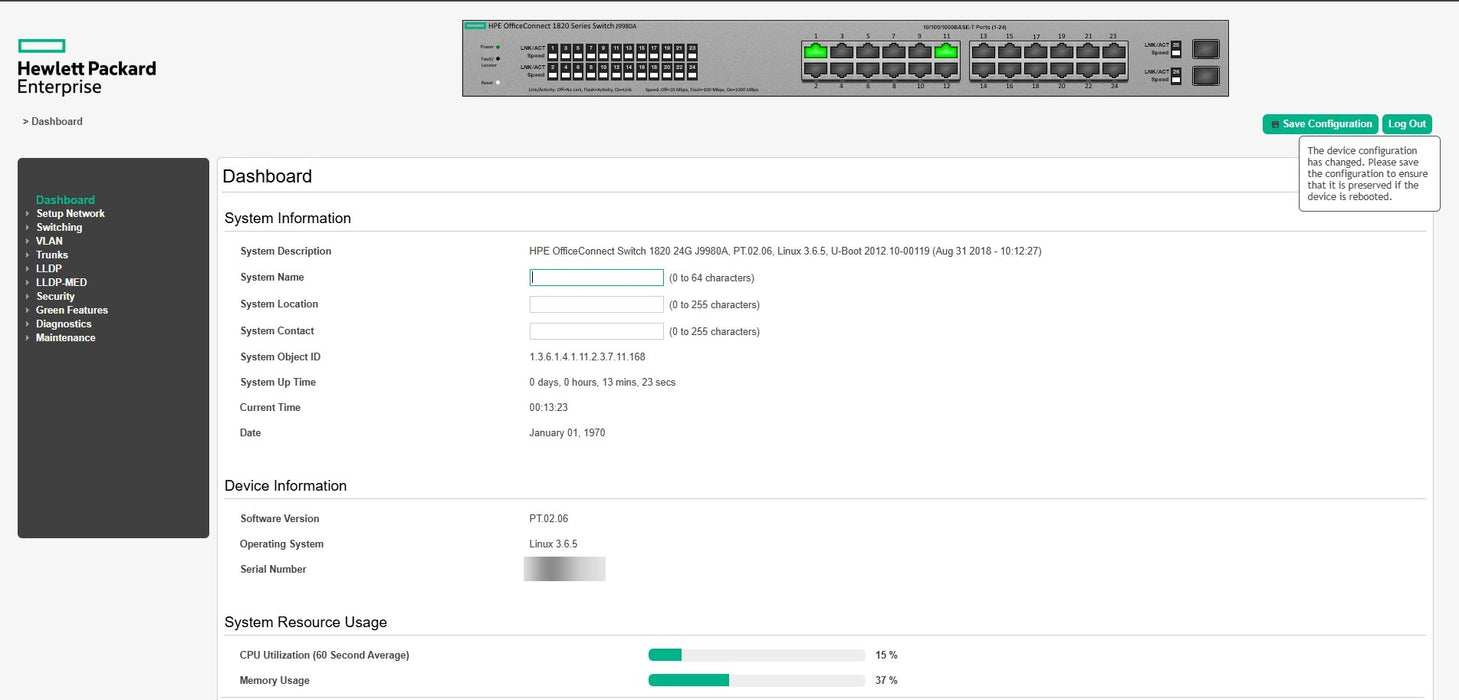Click the Software Version value PT.02.06
Viewport: 1459px width, 700px height.
point(549,519)
